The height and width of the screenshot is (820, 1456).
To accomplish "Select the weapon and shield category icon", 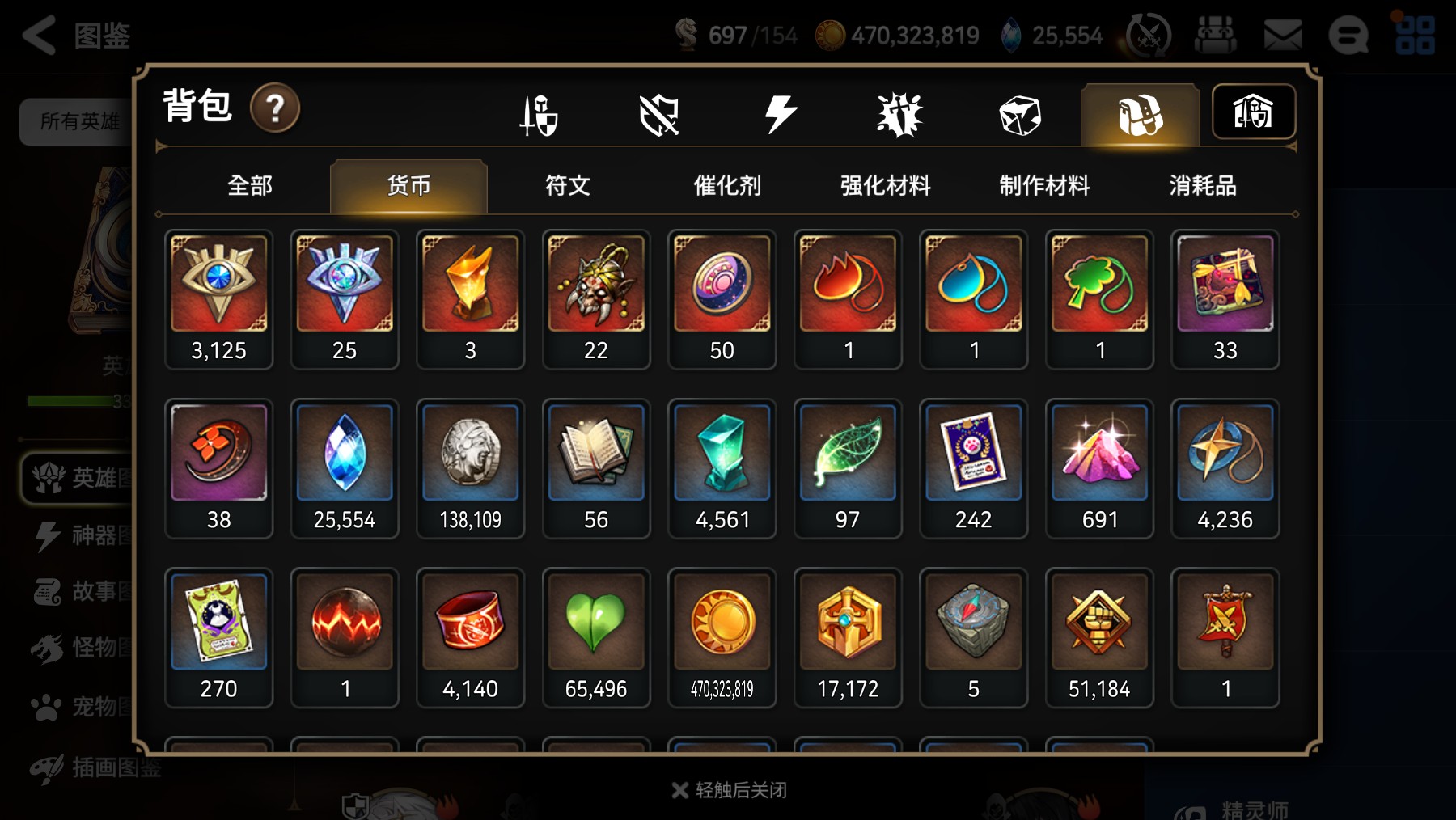I will coord(539,115).
